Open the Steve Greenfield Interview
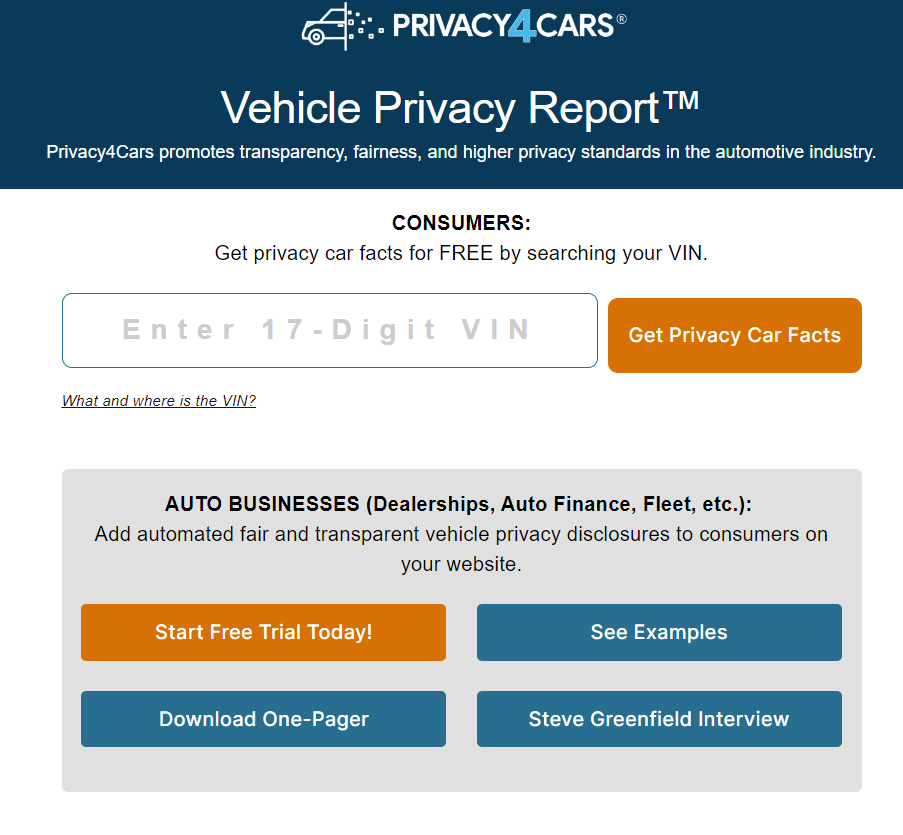 [659, 719]
